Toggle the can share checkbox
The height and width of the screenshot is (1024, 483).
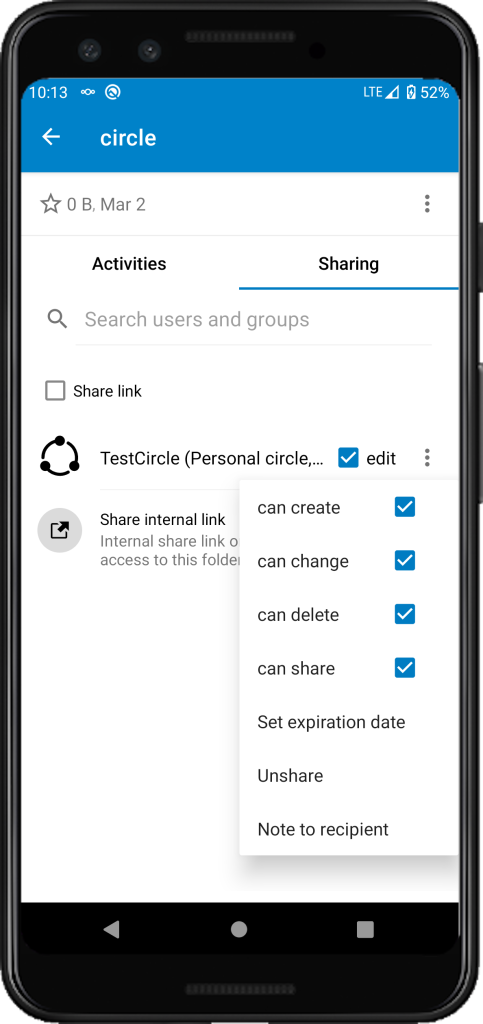[405, 668]
